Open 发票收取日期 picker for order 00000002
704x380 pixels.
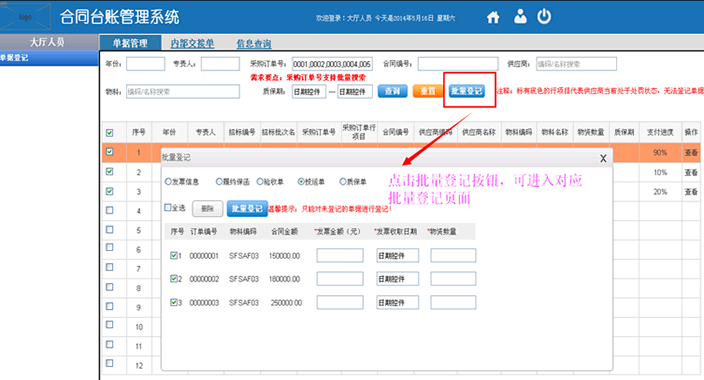[x=397, y=278]
